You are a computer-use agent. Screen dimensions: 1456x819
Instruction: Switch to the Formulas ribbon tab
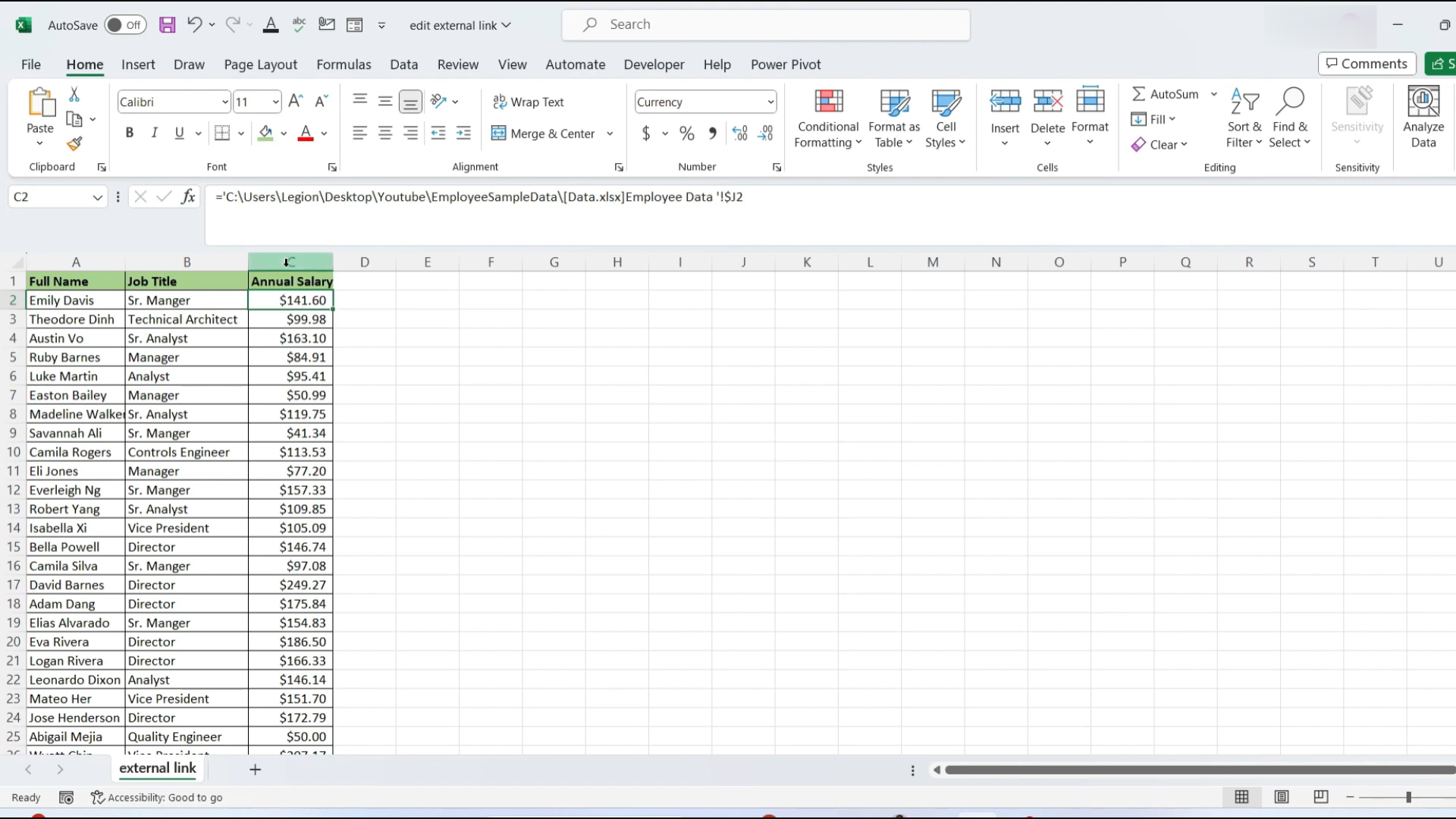tap(344, 64)
